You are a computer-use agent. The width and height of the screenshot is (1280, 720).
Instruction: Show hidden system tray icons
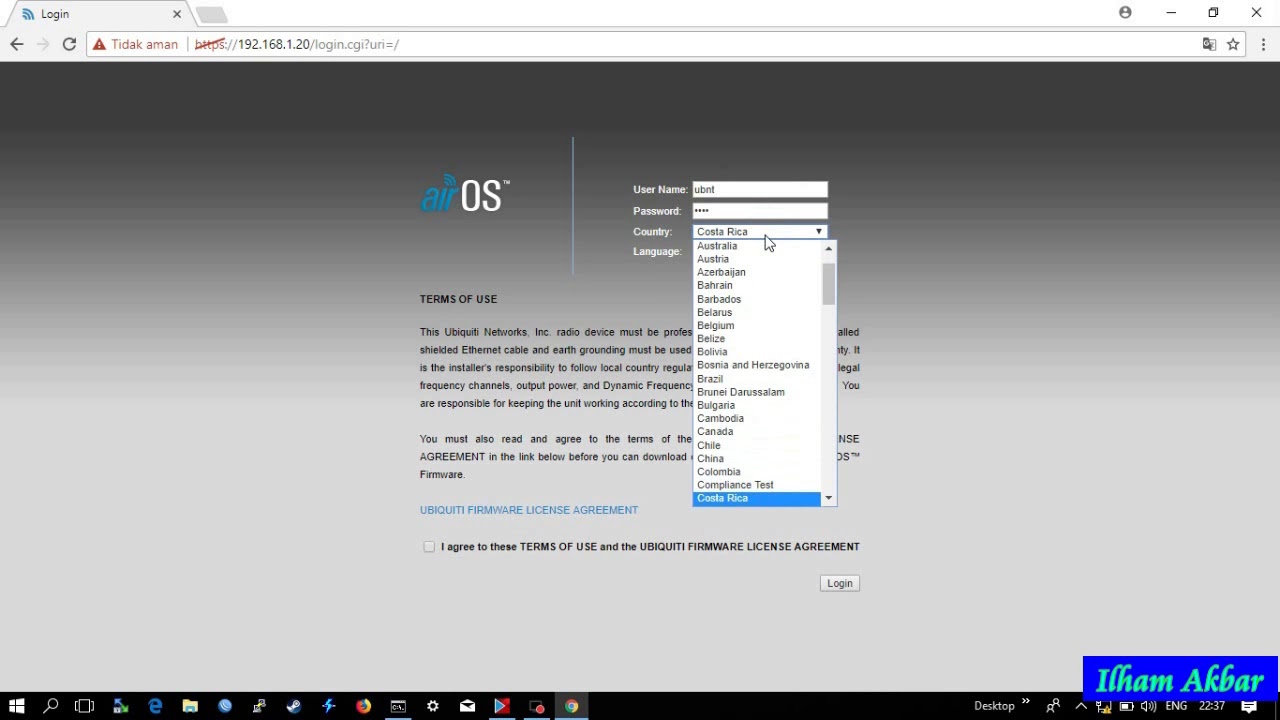coord(1080,706)
